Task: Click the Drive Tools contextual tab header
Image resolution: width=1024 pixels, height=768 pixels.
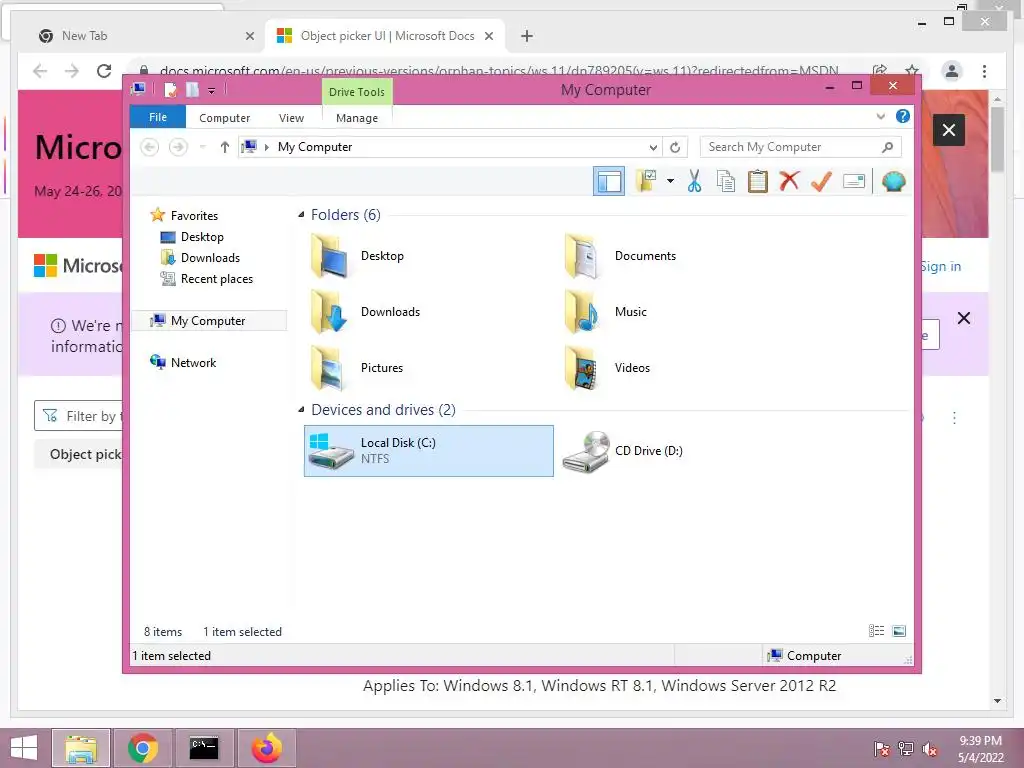Action: (357, 92)
